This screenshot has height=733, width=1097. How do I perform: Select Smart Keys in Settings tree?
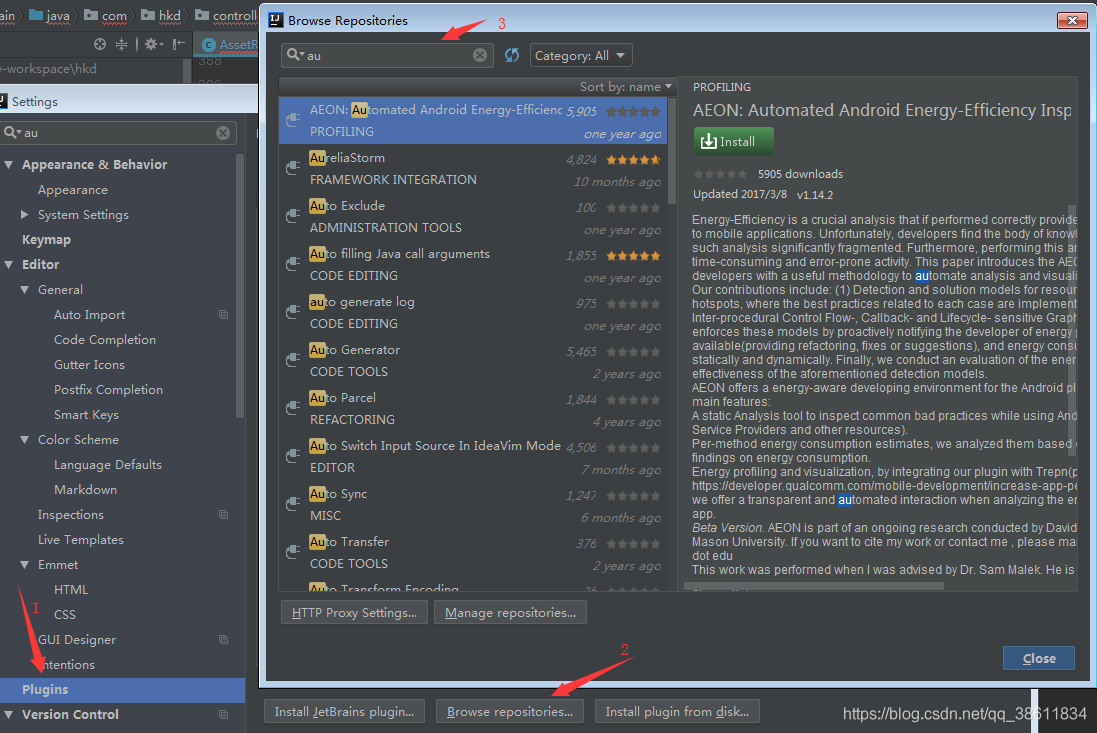(x=86, y=415)
